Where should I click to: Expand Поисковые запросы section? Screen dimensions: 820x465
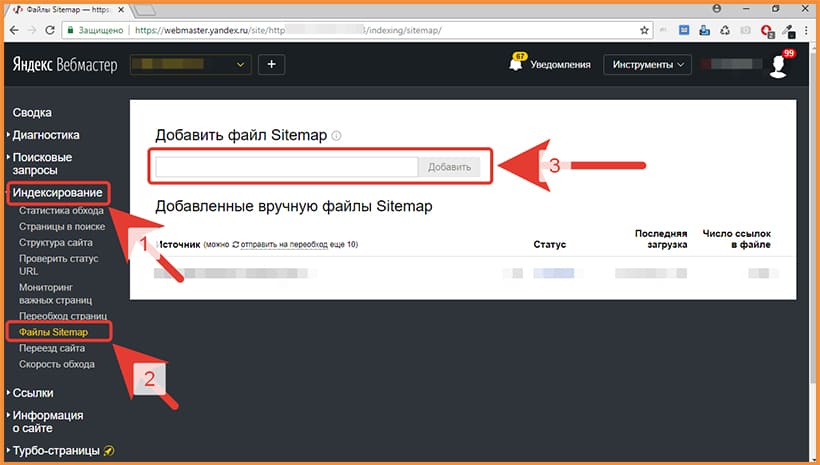(40, 164)
